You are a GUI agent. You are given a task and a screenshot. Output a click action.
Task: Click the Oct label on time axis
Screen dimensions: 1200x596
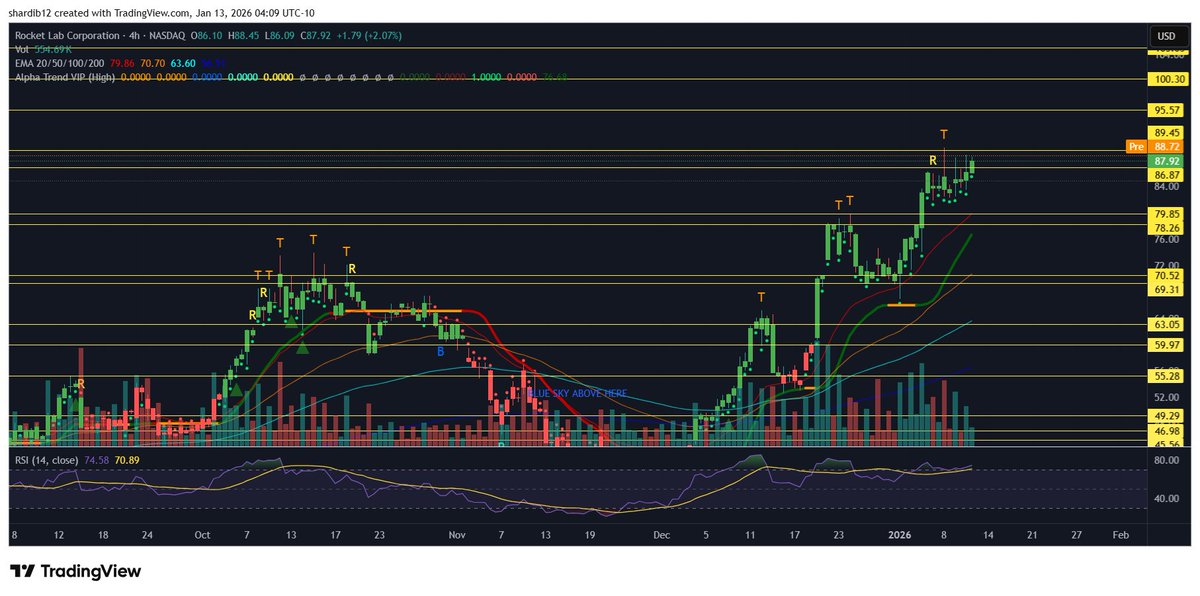203,535
